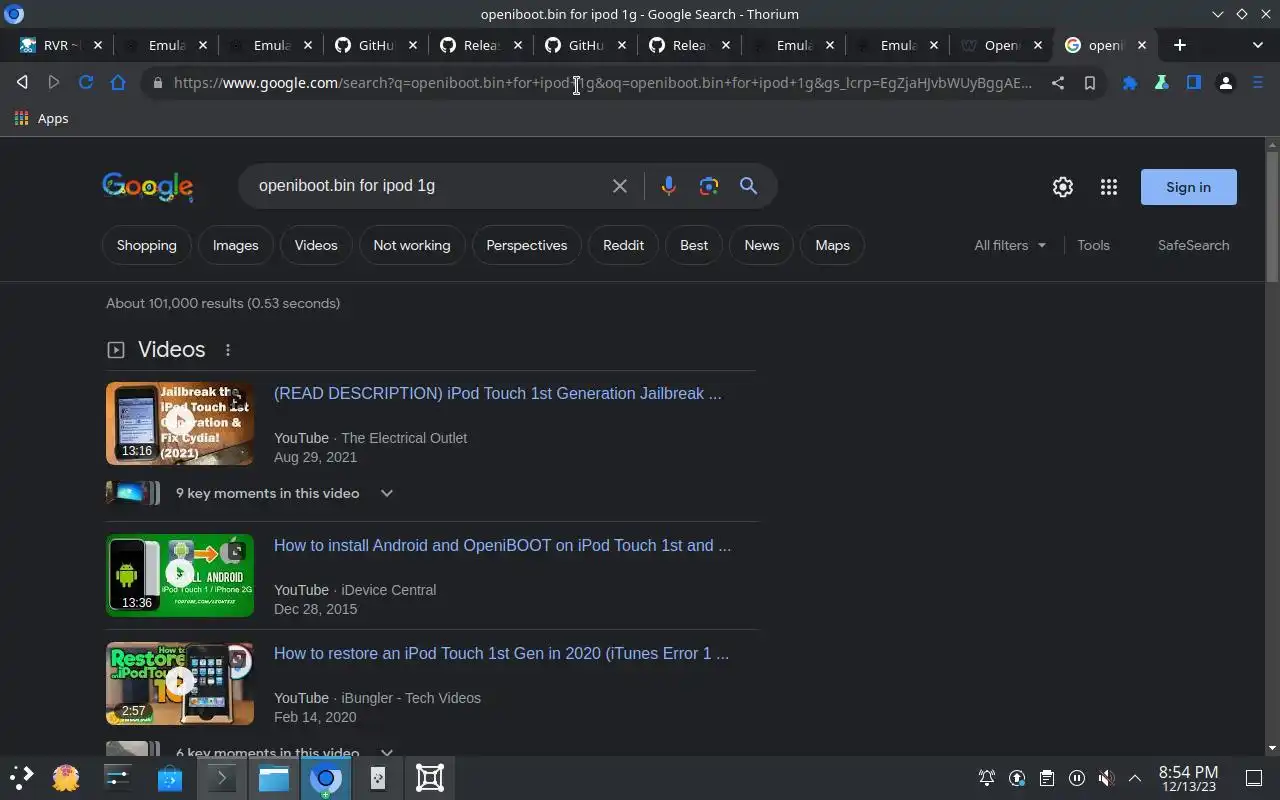1280x800 pixels.
Task: Open the iPod Touch 1st Generation Jailbreak link
Action: pos(497,393)
